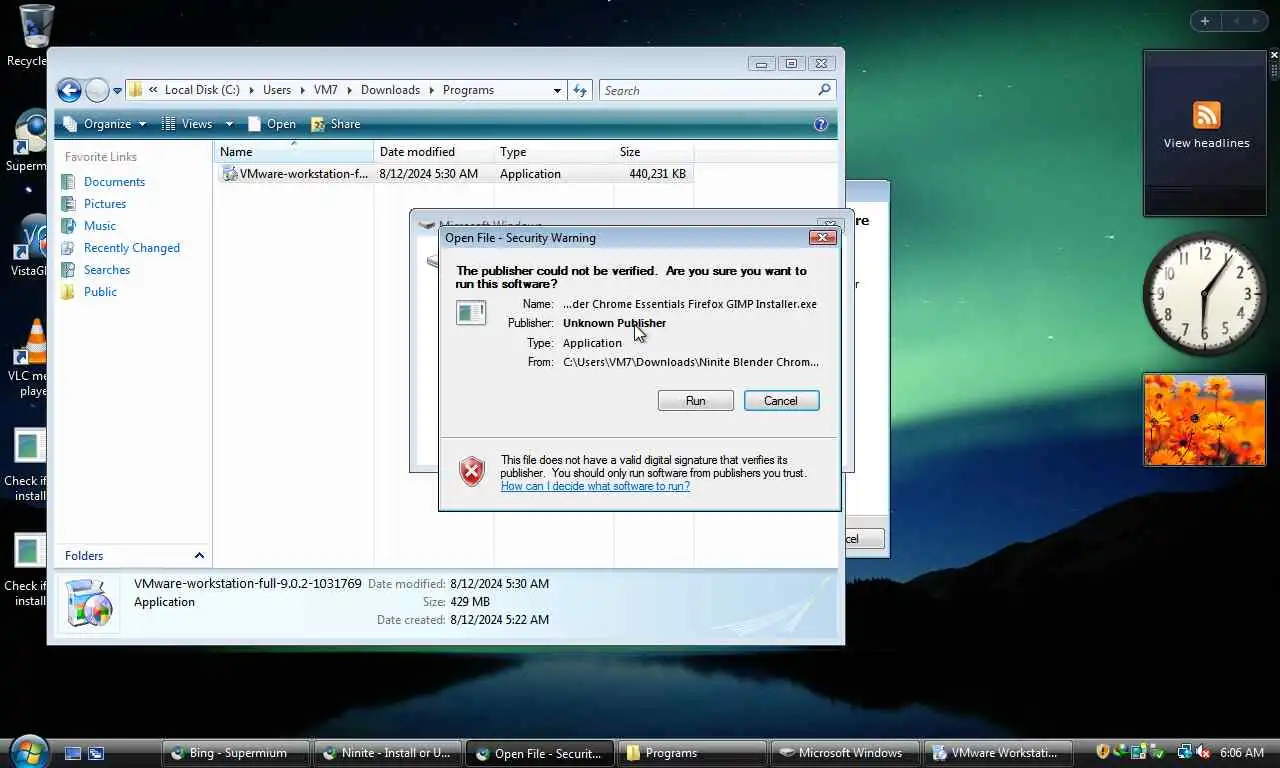Image resolution: width=1280 pixels, height=768 pixels.
Task: Expand the arrow after Downloads breadcrumb
Action: pyautogui.click(x=432, y=90)
